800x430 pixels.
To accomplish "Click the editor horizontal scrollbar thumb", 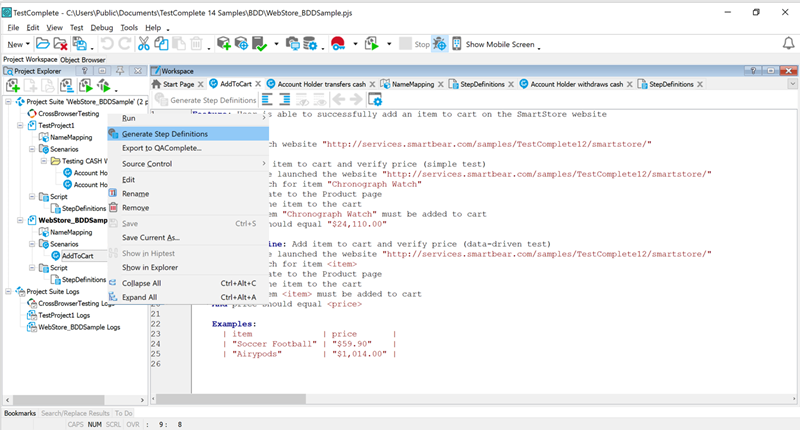I will (x=231, y=399).
